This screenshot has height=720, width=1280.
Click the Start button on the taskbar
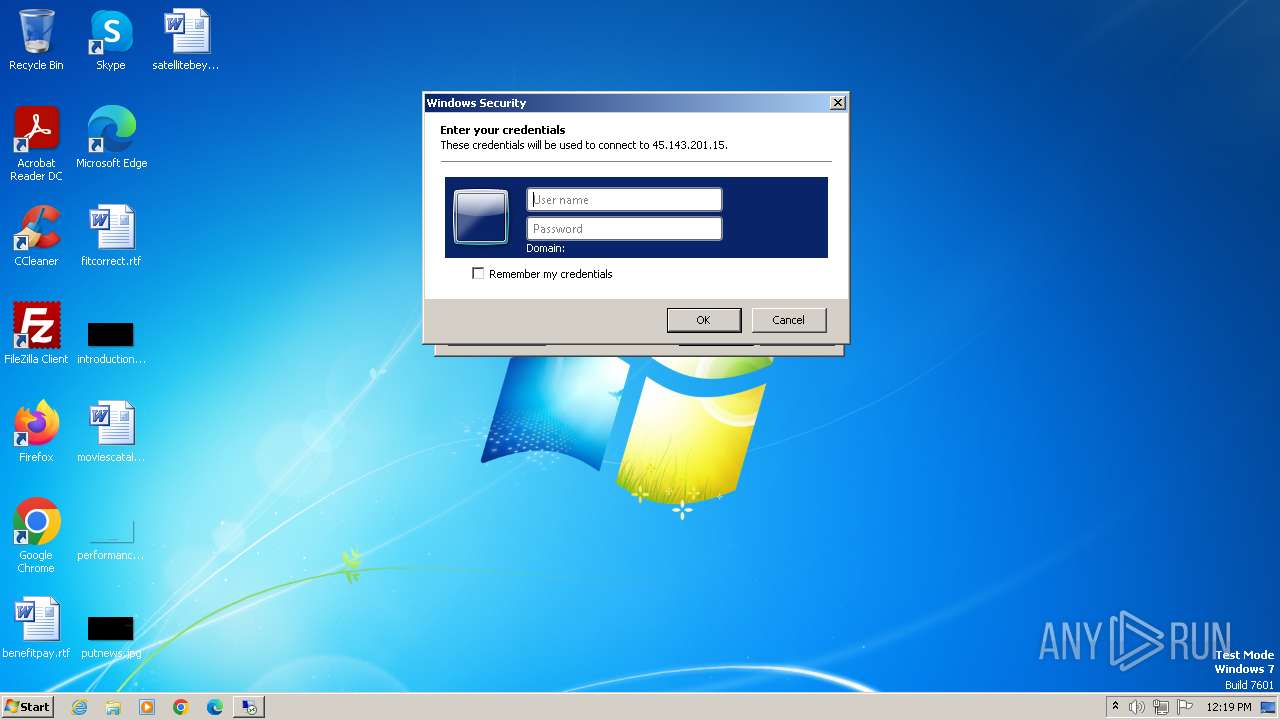tap(28, 707)
